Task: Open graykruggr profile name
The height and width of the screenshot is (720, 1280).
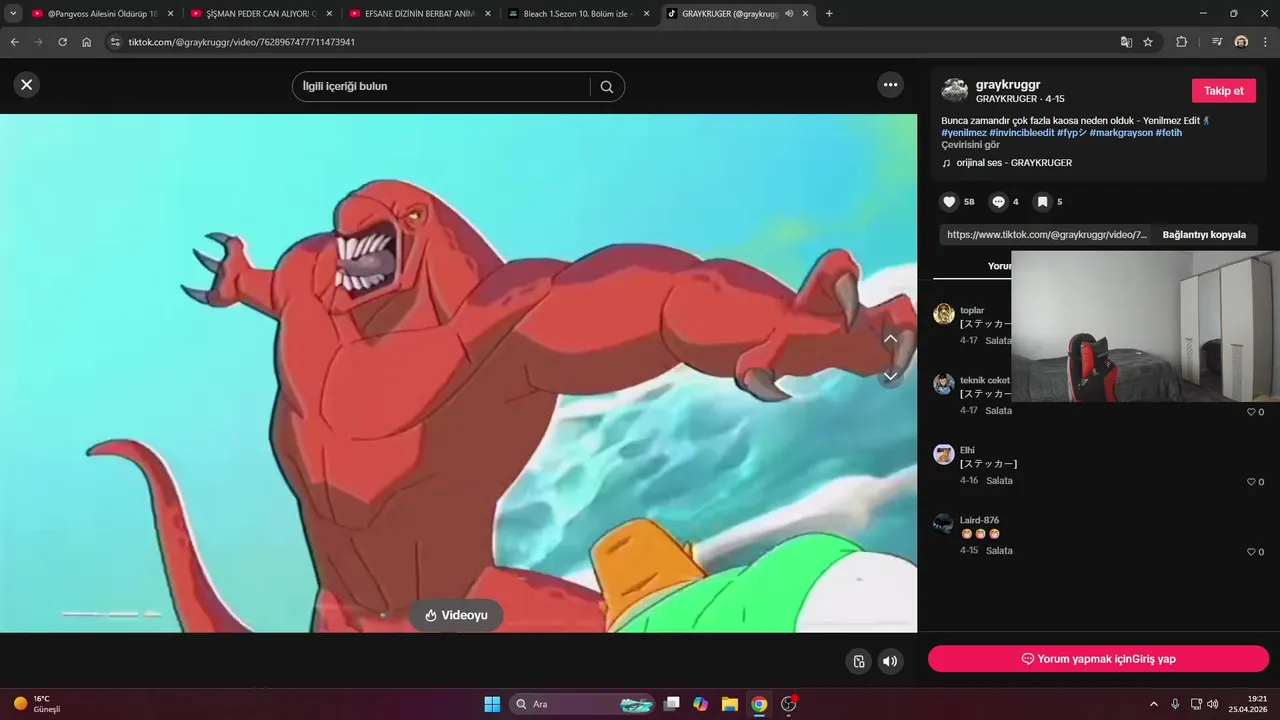Action: (1008, 85)
